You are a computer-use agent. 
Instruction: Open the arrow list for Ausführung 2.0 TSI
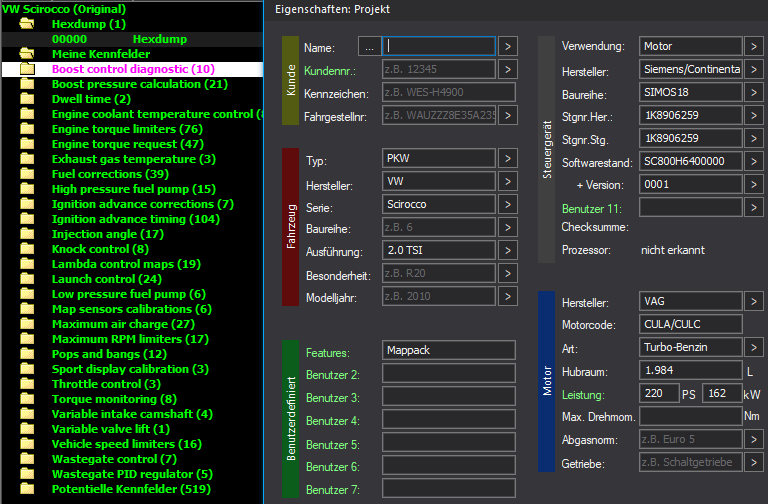(x=508, y=250)
